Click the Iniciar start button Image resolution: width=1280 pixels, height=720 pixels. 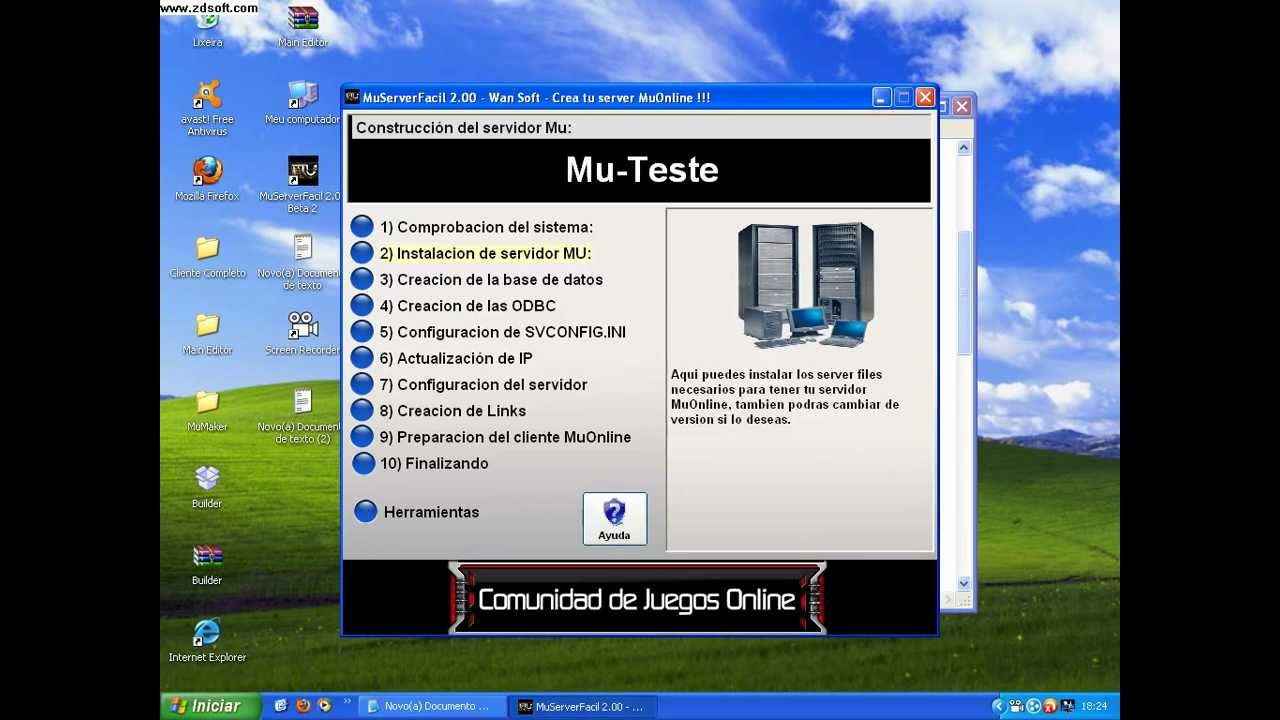[x=210, y=706]
